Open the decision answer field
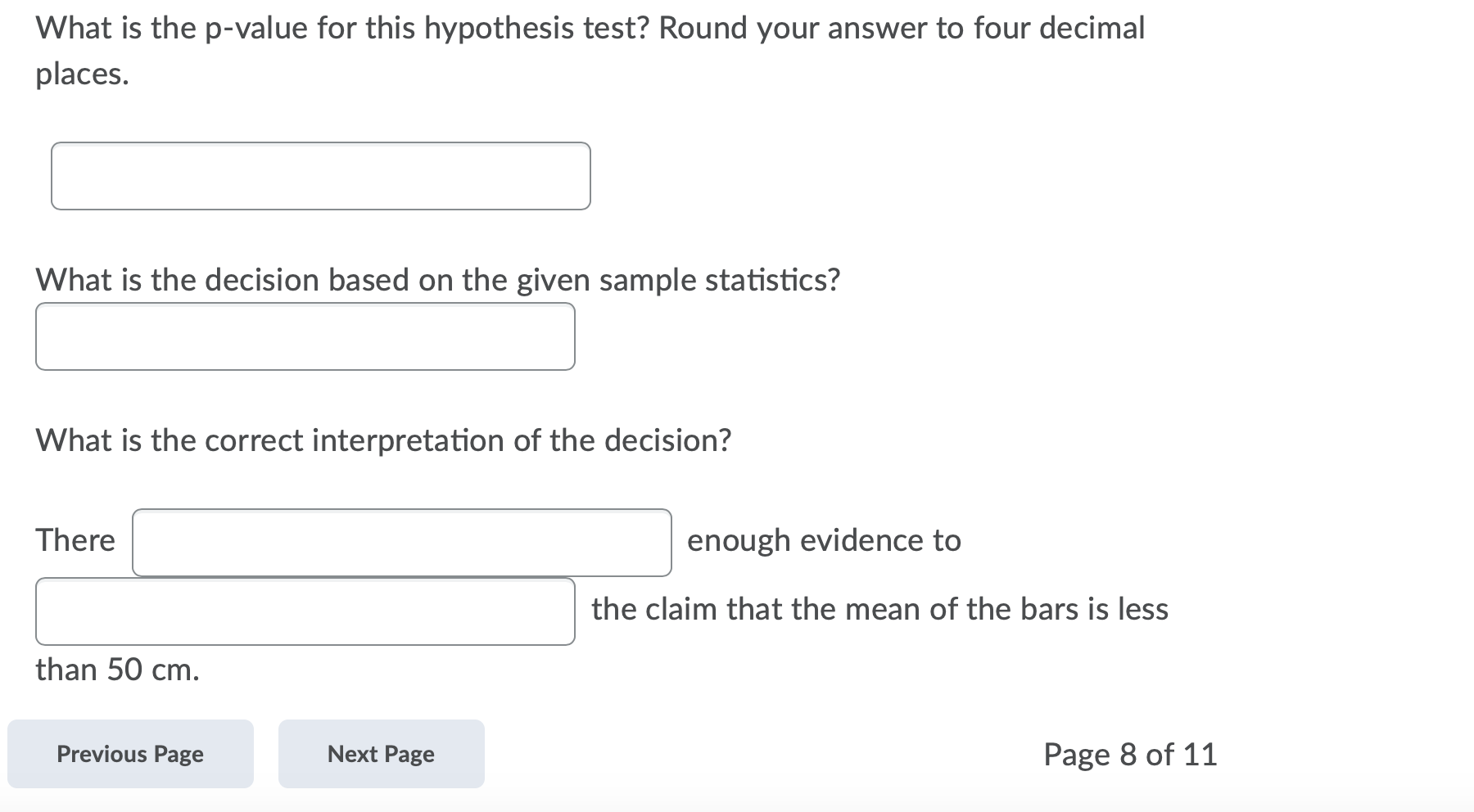This screenshot has height=812, width=1474. [305, 336]
